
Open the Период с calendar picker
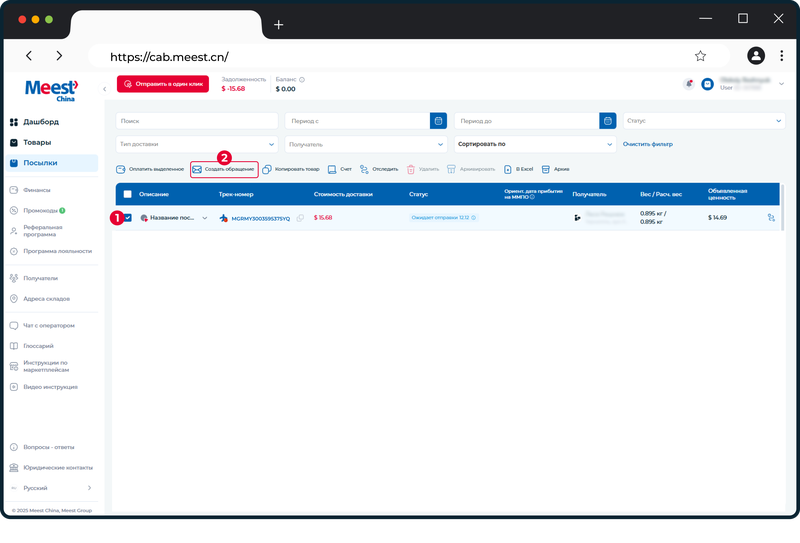(x=438, y=121)
